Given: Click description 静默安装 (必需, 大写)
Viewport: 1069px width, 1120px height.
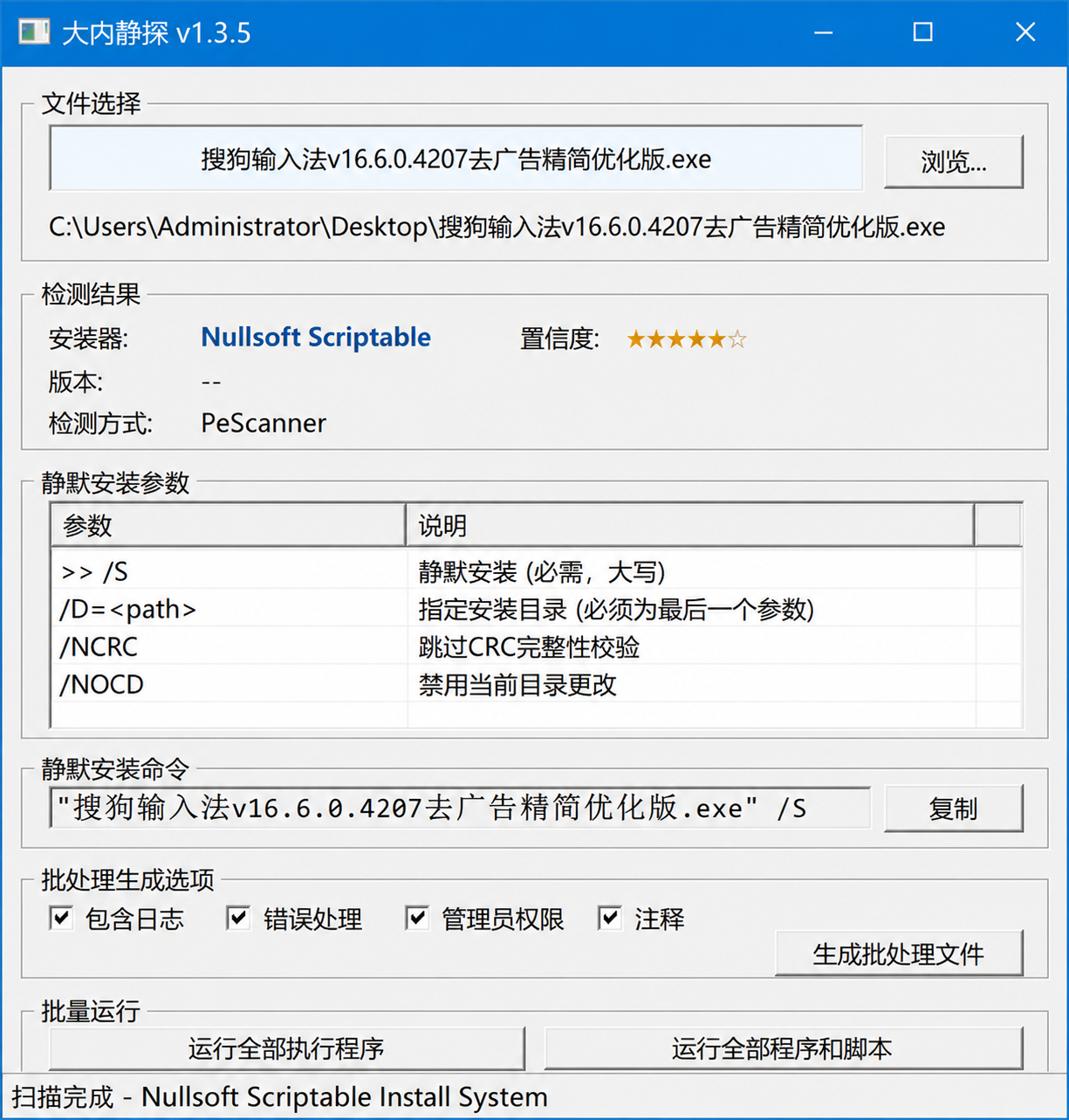Looking at the screenshot, I should (x=542, y=572).
